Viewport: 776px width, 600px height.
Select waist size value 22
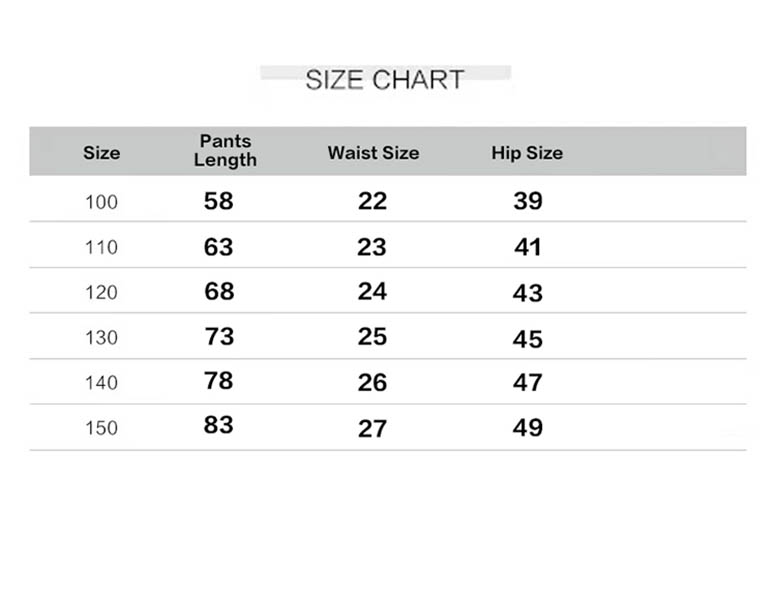(x=372, y=201)
